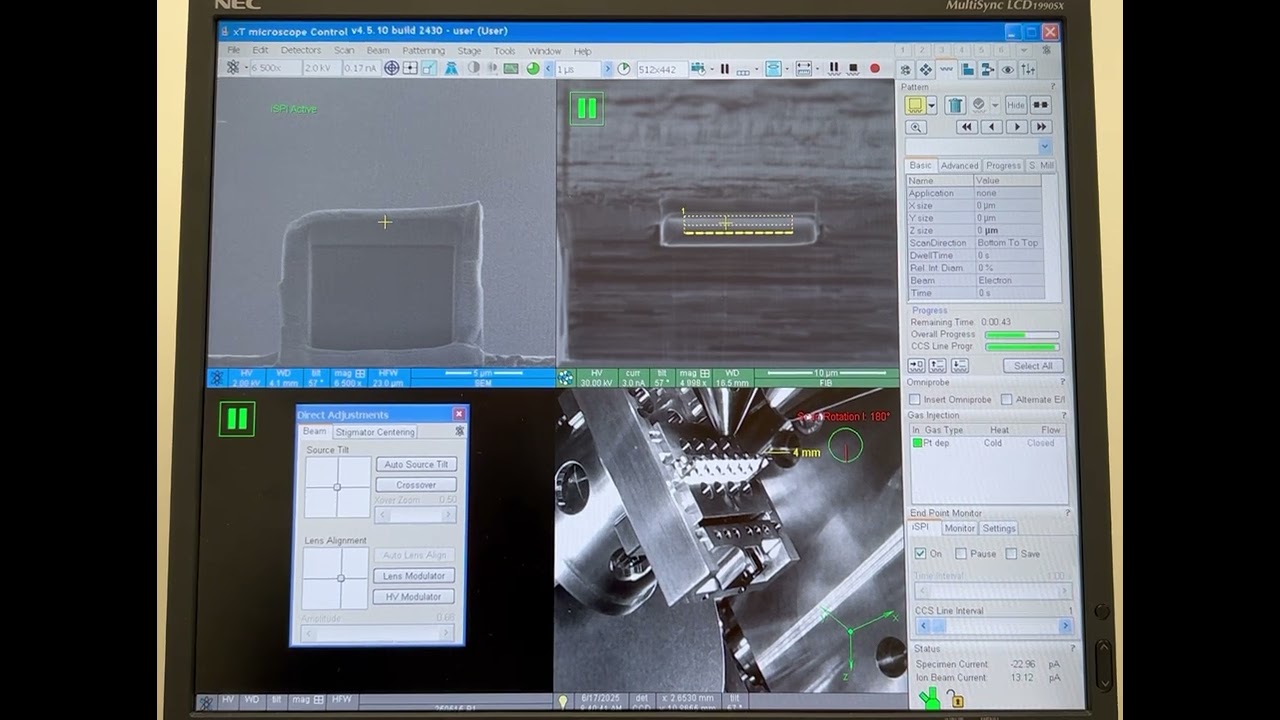Click the Lens Alignment 2D adjustment pad
Viewport: 1280px width, 720px height.
pos(337,578)
